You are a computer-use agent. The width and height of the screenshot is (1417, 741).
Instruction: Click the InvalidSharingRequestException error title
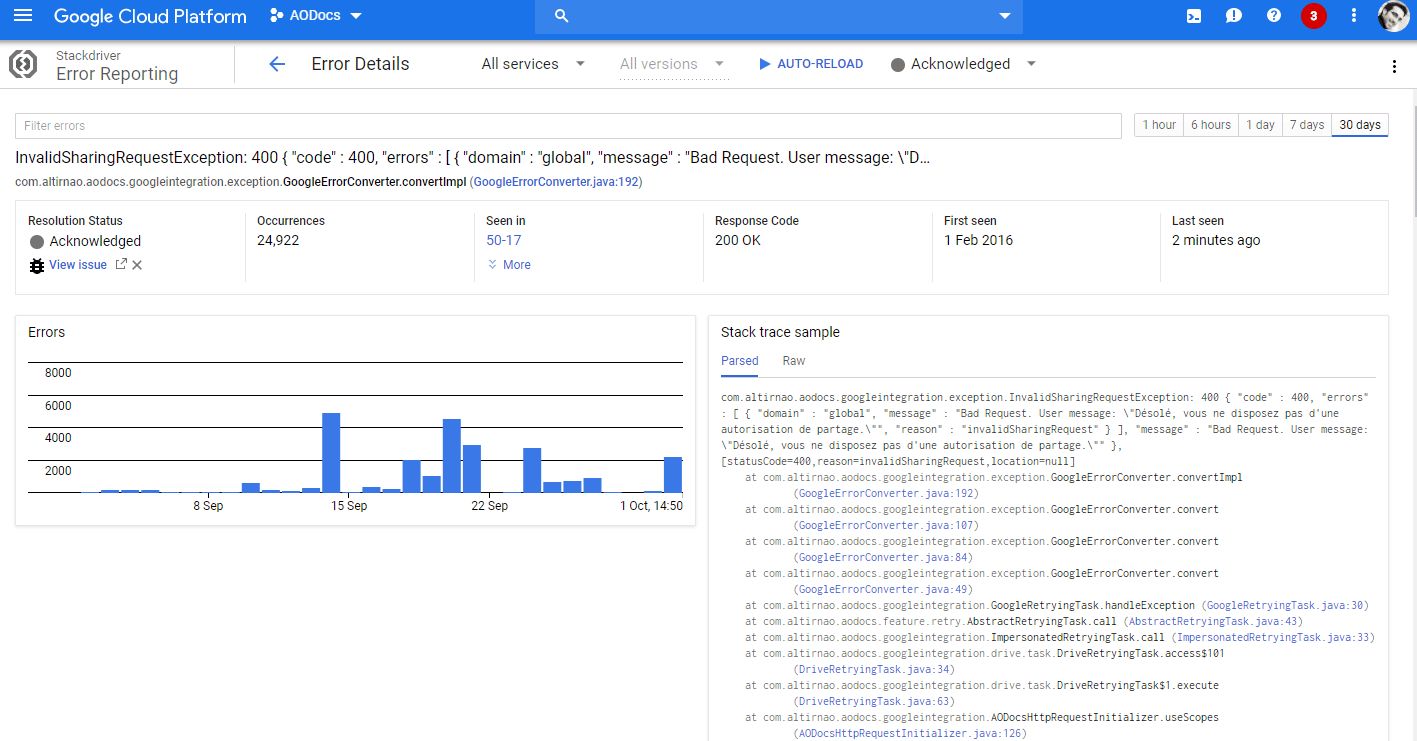(473, 158)
